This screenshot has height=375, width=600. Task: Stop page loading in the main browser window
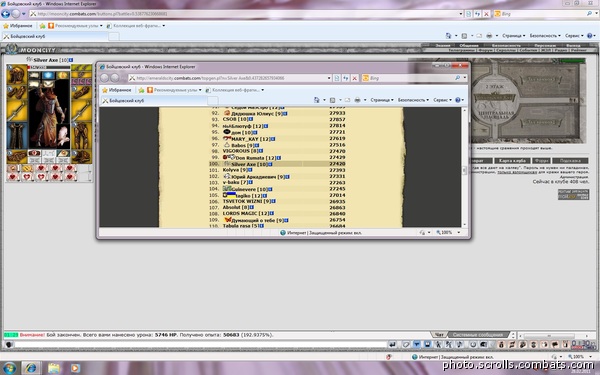coord(486,14)
